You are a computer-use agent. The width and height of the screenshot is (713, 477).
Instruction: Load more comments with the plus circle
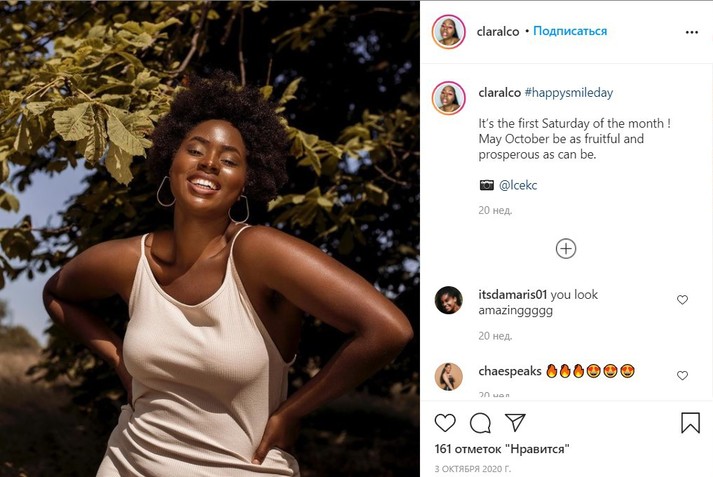(x=566, y=249)
